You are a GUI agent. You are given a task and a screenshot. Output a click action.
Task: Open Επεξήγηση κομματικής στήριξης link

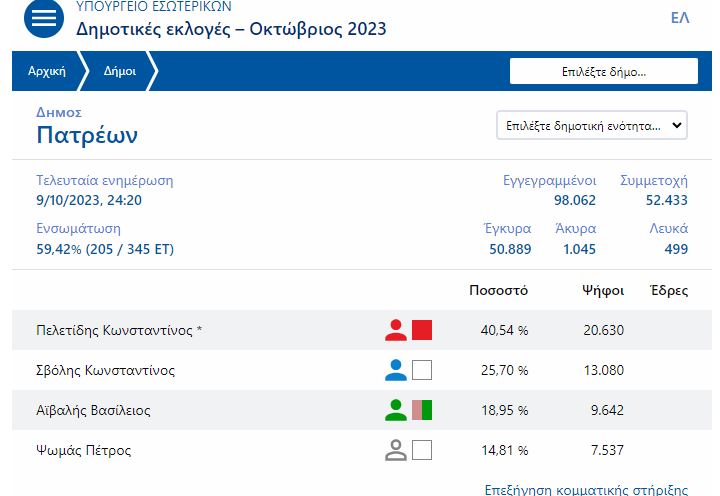[x=586, y=489]
